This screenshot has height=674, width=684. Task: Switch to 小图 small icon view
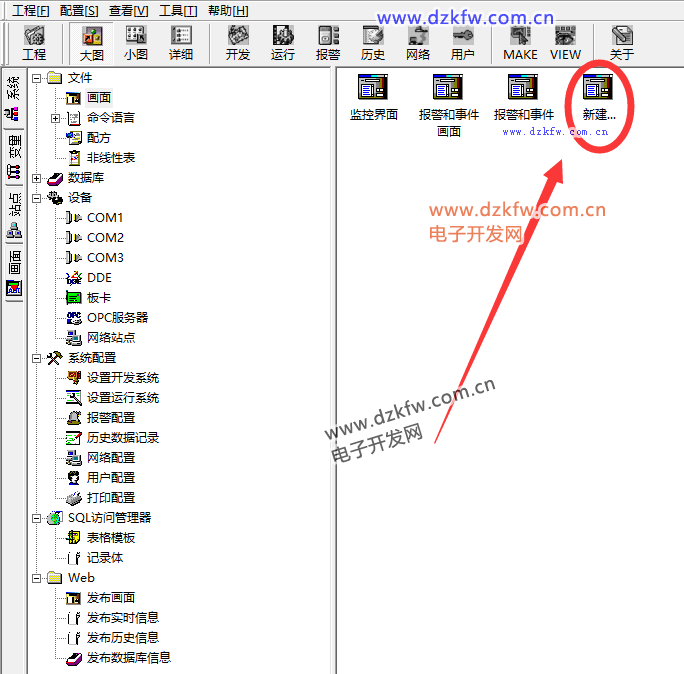point(136,43)
